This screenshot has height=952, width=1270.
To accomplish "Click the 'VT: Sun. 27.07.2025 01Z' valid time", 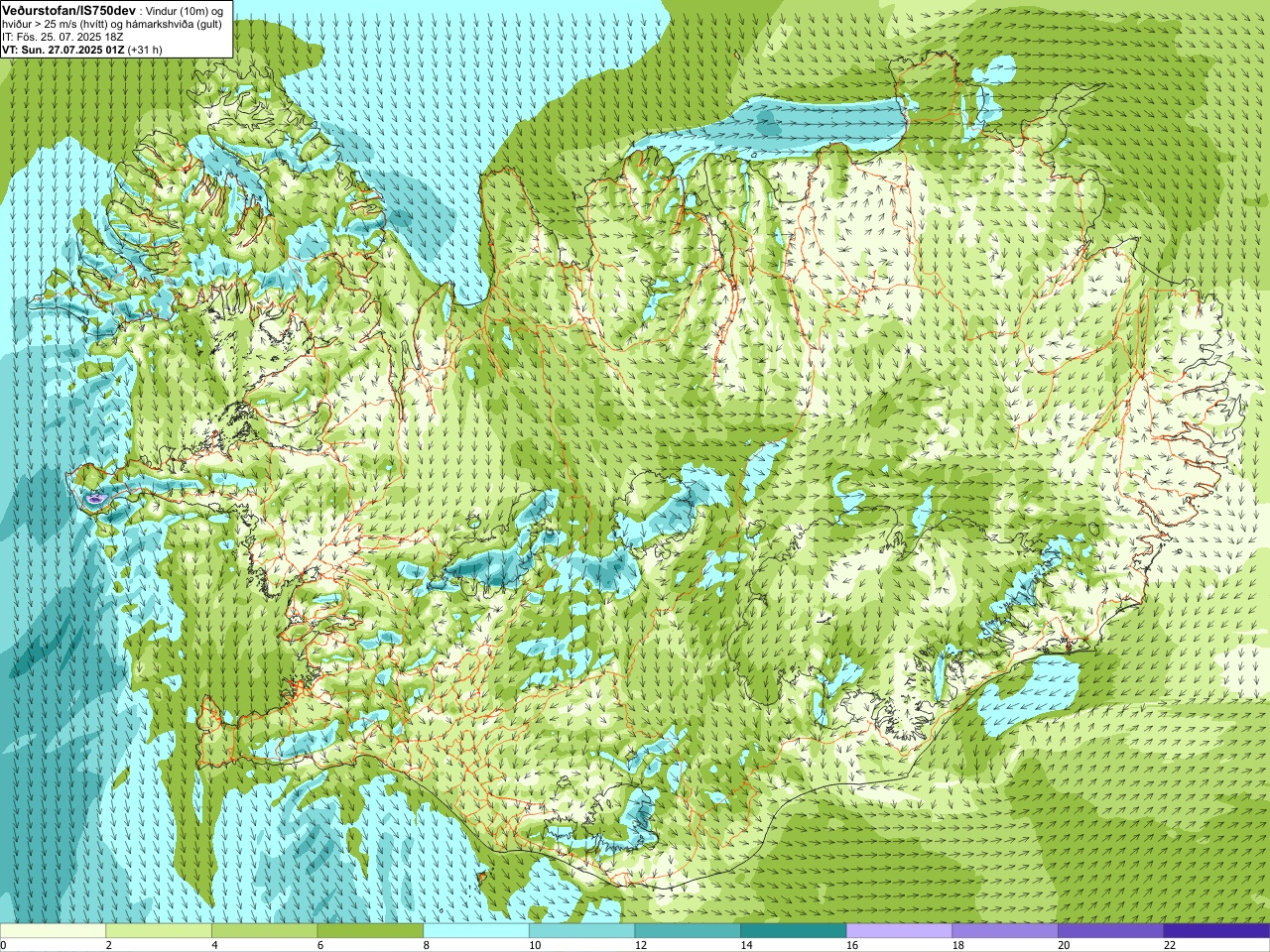I will pyautogui.click(x=63, y=49).
